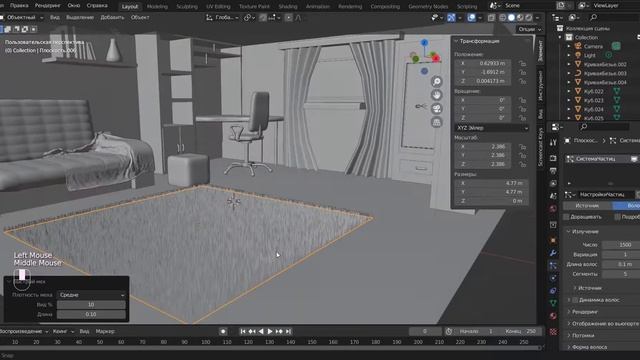Viewport: 640px width, 360px height.
Task: Lock the X location field
Action: [x=522, y=63]
